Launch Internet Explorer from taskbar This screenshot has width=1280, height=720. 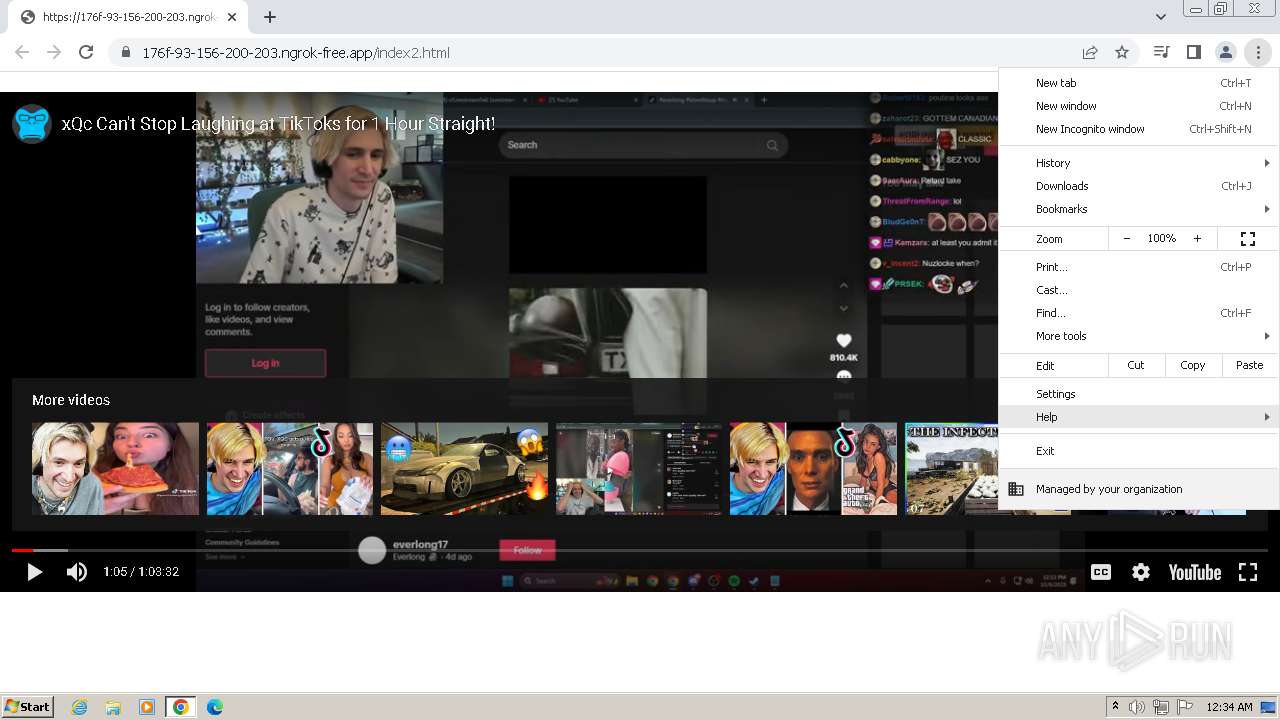coord(80,707)
